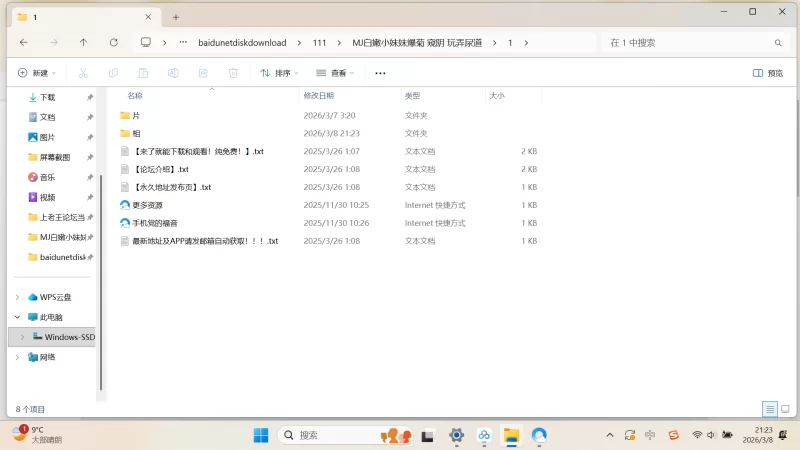Image resolution: width=800 pixels, height=450 pixels.
Task: Expand the WPS云盘 tree node
Action: click(x=17, y=297)
